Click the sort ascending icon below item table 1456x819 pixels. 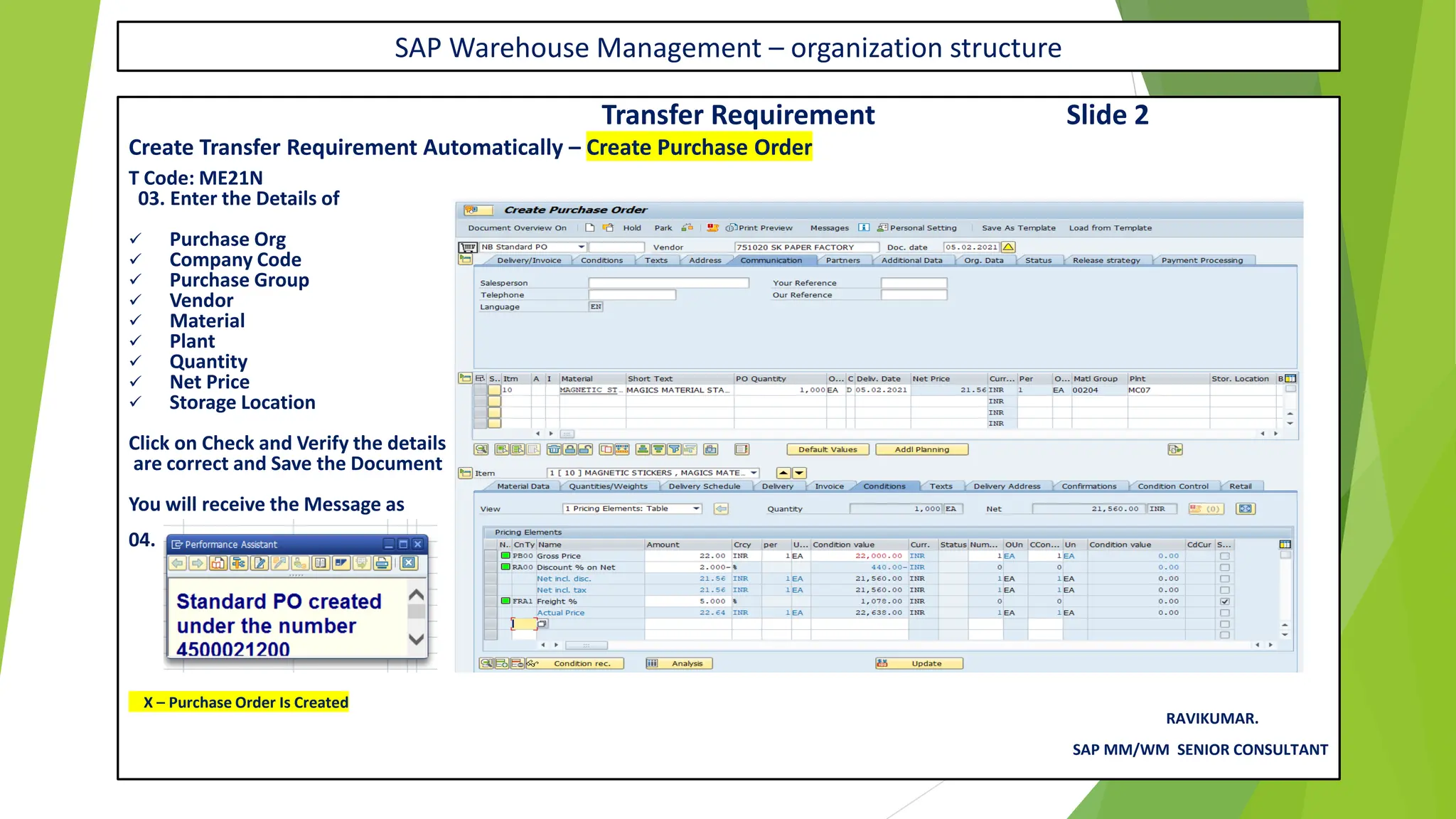click(643, 449)
